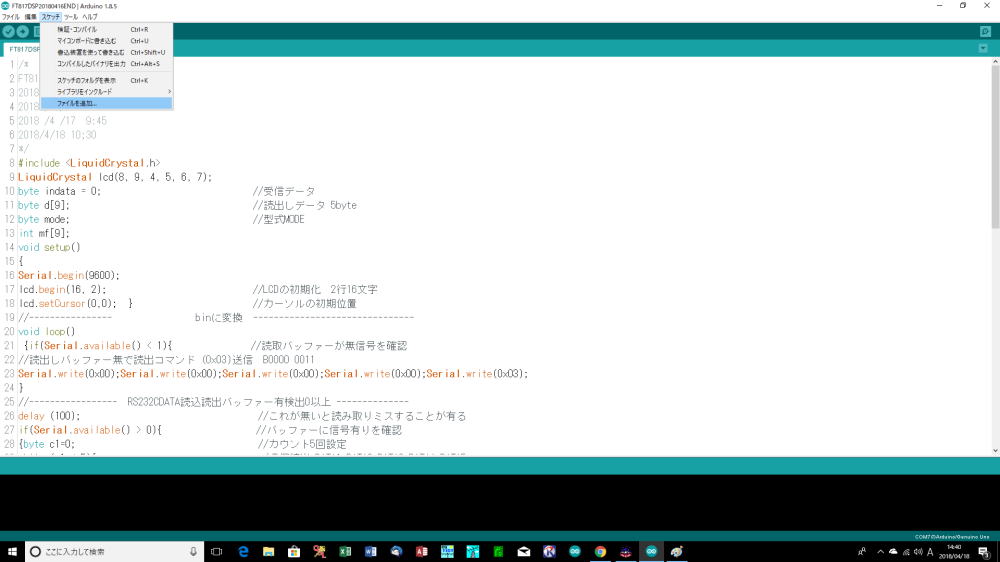1000x562 pixels.
Task: Open the ツール menu
Action: coord(71,17)
